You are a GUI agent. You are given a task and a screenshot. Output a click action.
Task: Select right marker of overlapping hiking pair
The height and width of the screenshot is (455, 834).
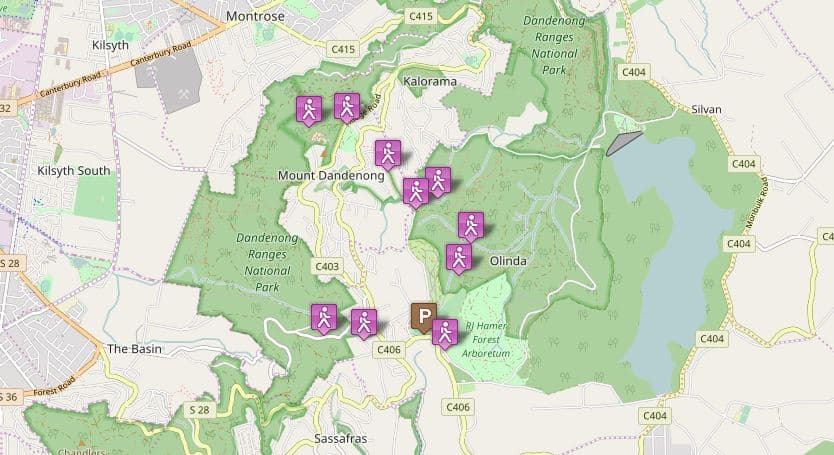438,181
